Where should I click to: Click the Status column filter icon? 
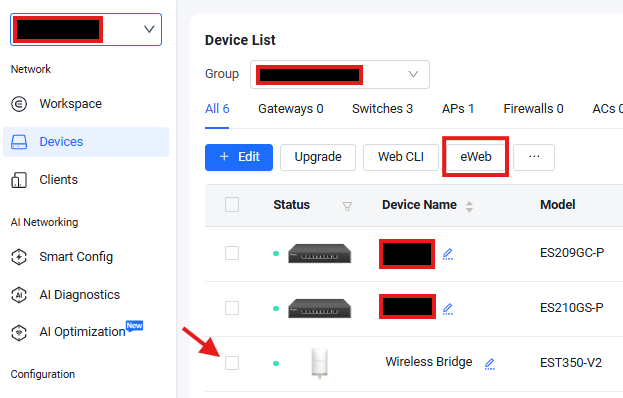click(x=347, y=206)
